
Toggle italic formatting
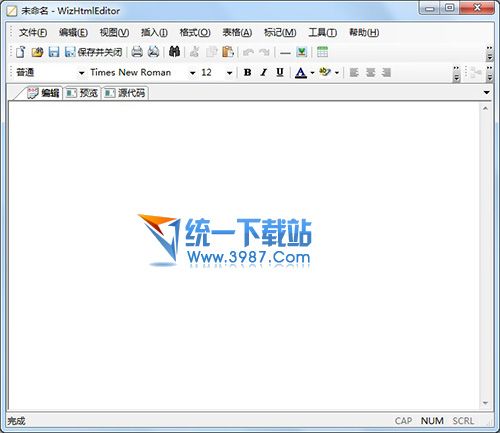[x=264, y=72]
